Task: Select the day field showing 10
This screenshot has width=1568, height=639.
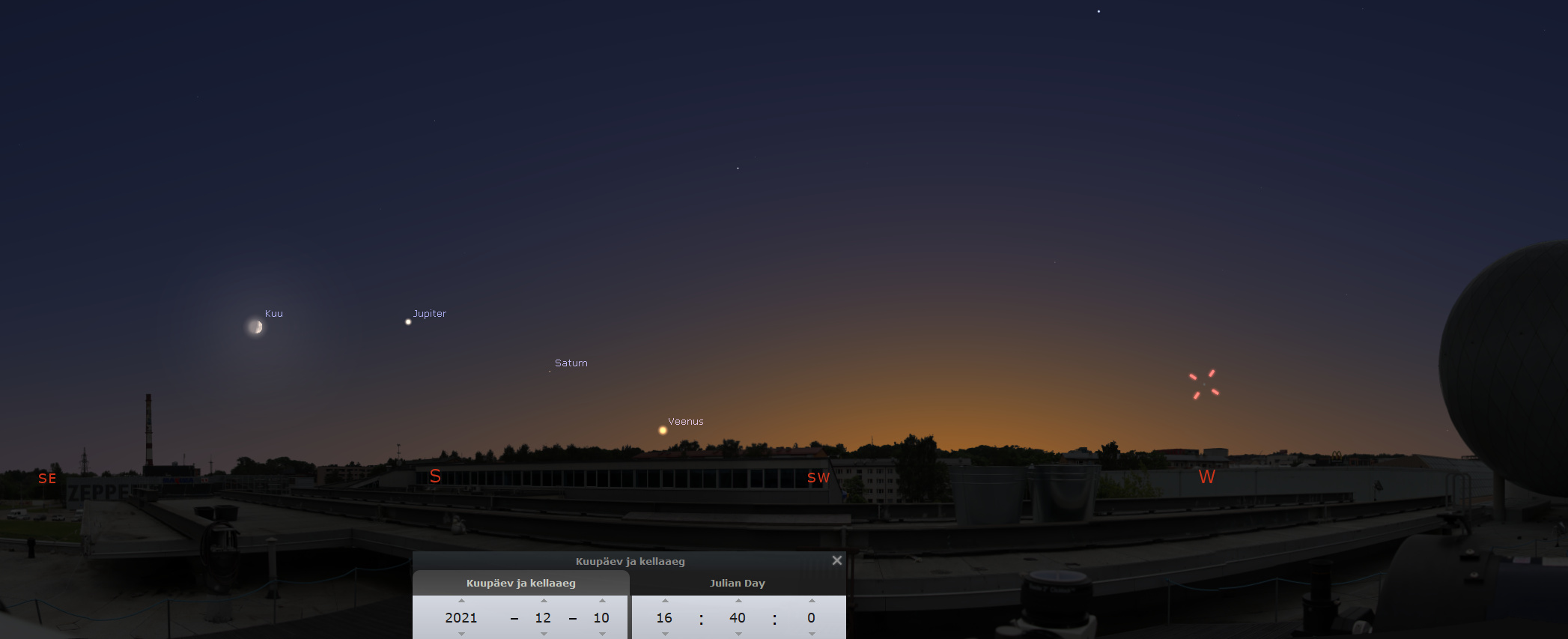Action: pos(601,618)
